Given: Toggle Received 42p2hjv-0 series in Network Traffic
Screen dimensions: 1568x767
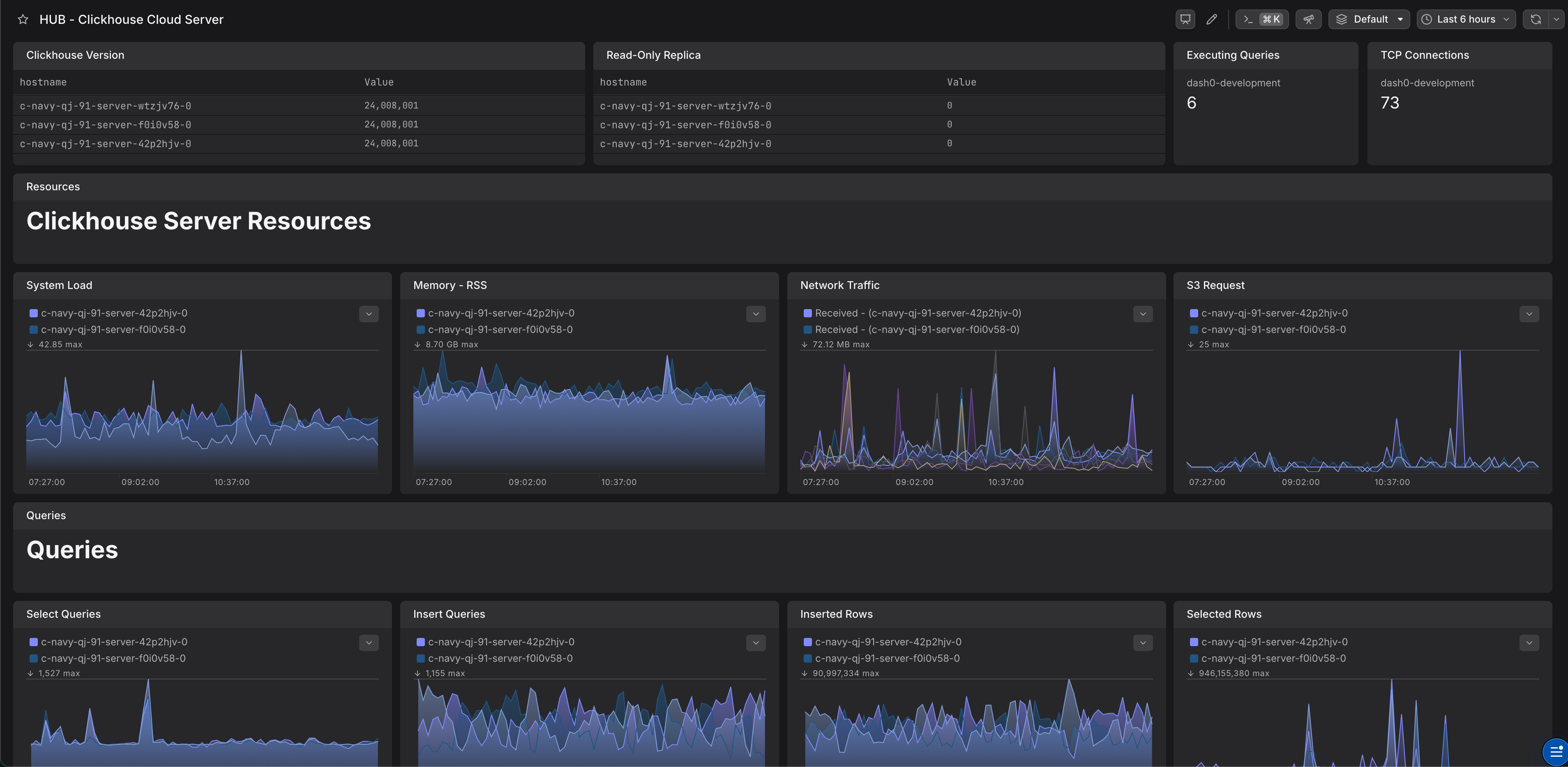Looking at the screenshot, I should 917,313.
